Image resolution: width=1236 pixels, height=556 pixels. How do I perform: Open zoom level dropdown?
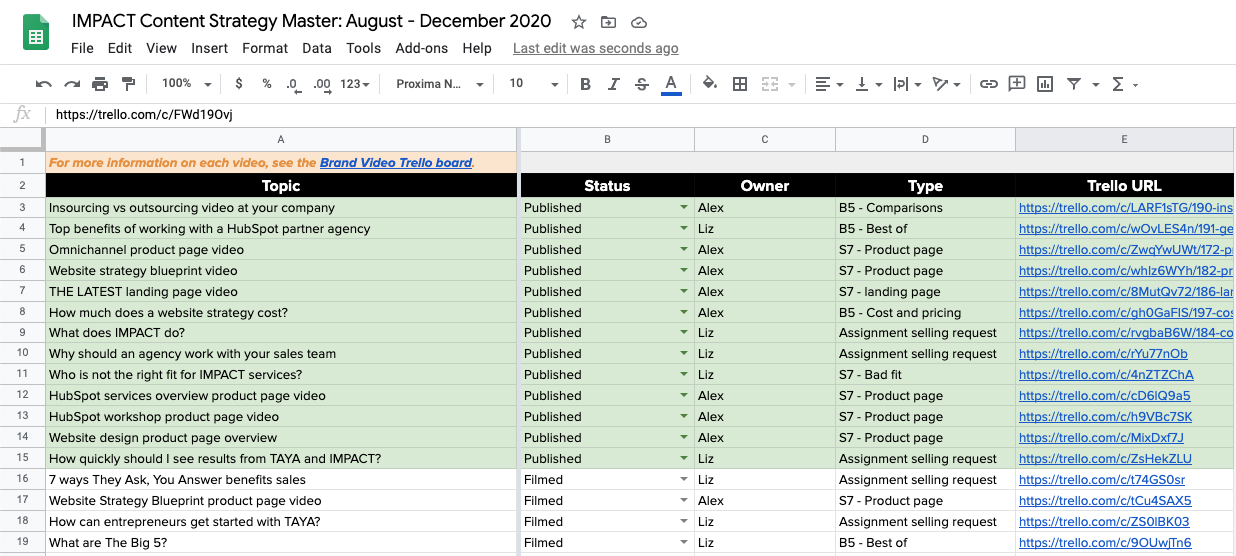(186, 84)
